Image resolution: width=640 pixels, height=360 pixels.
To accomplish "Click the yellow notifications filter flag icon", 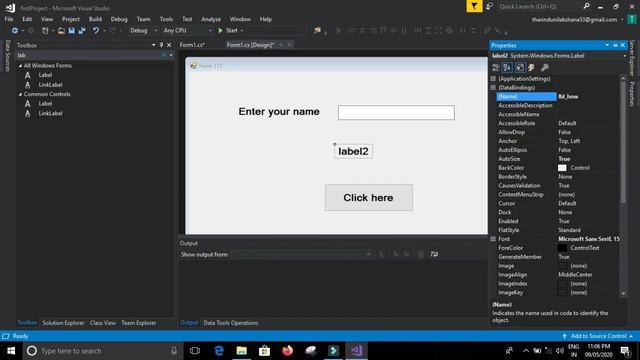I will click(474, 6).
